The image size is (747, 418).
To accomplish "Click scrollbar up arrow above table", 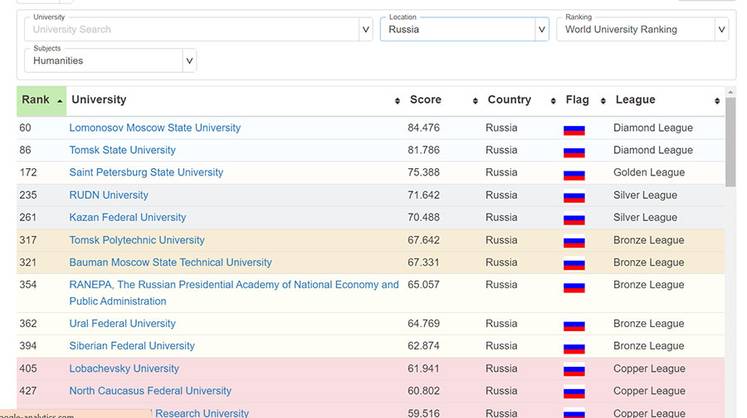I will click(x=730, y=92).
